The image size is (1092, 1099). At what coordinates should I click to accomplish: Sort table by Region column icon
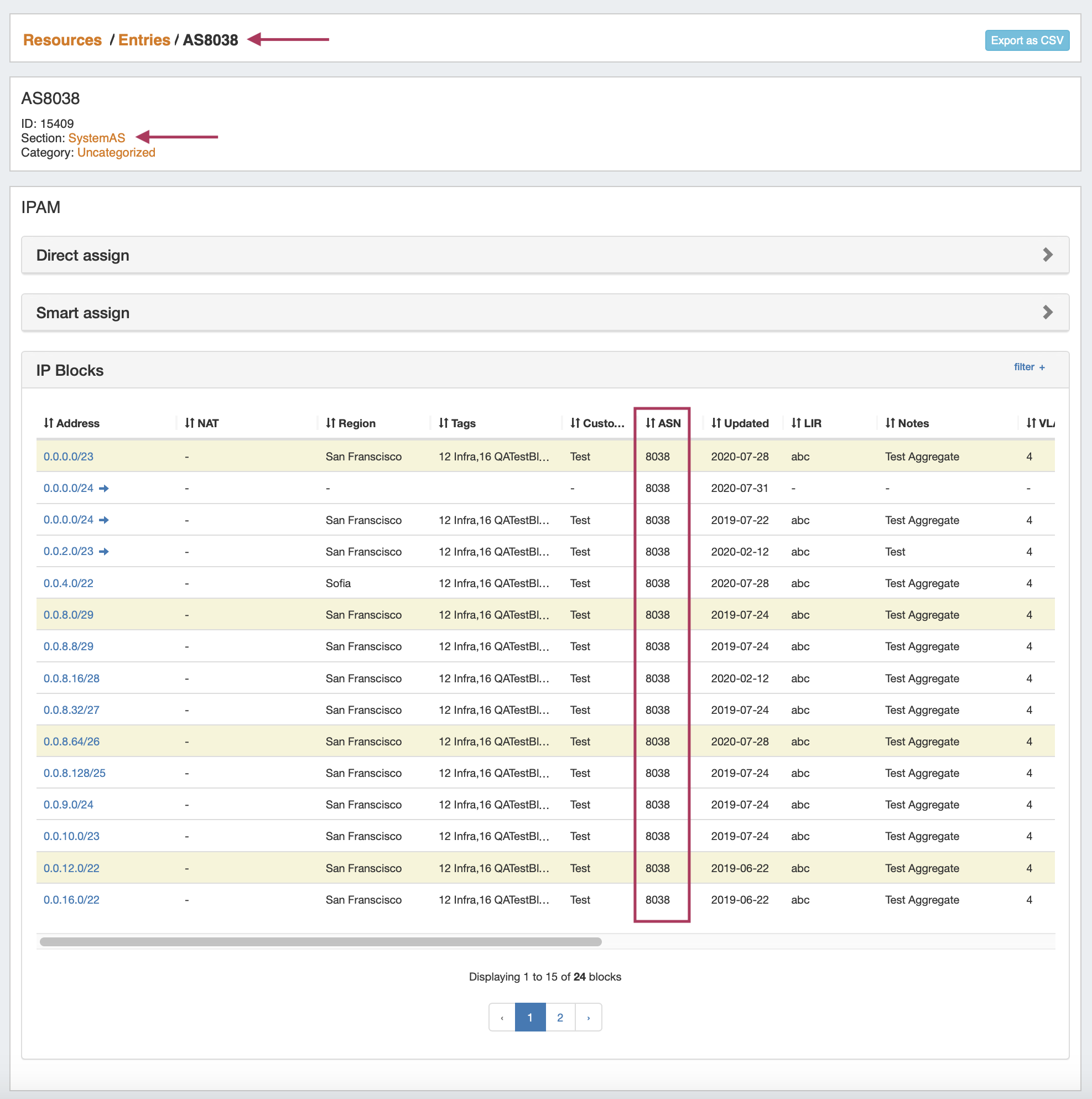pyautogui.click(x=330, y=423)
